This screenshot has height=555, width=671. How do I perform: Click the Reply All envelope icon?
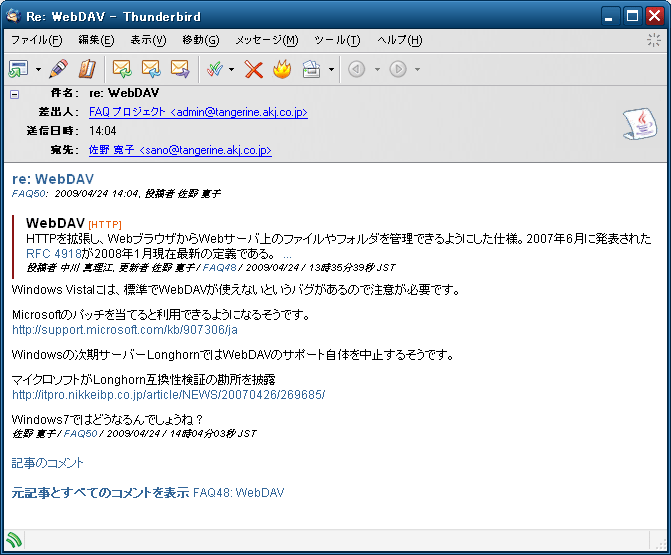coord(151,68)
